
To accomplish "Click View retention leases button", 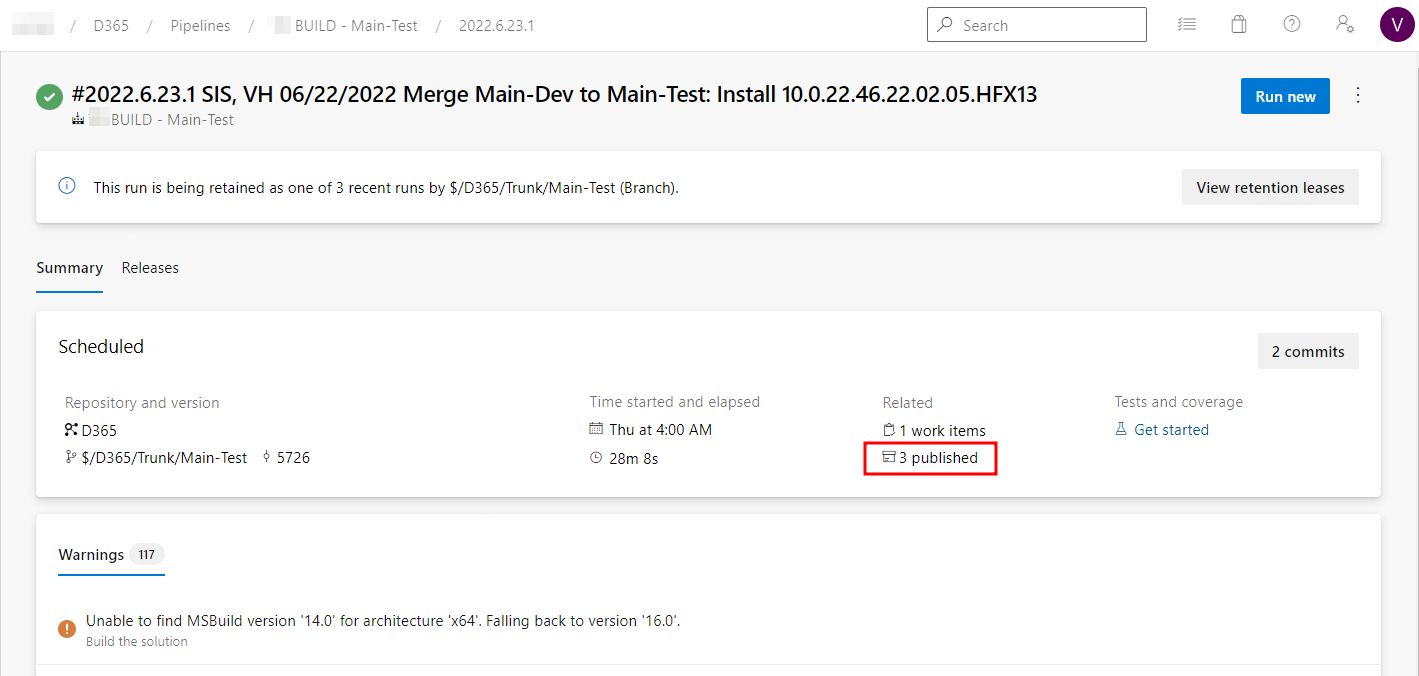I will [x=1270, y=187].
